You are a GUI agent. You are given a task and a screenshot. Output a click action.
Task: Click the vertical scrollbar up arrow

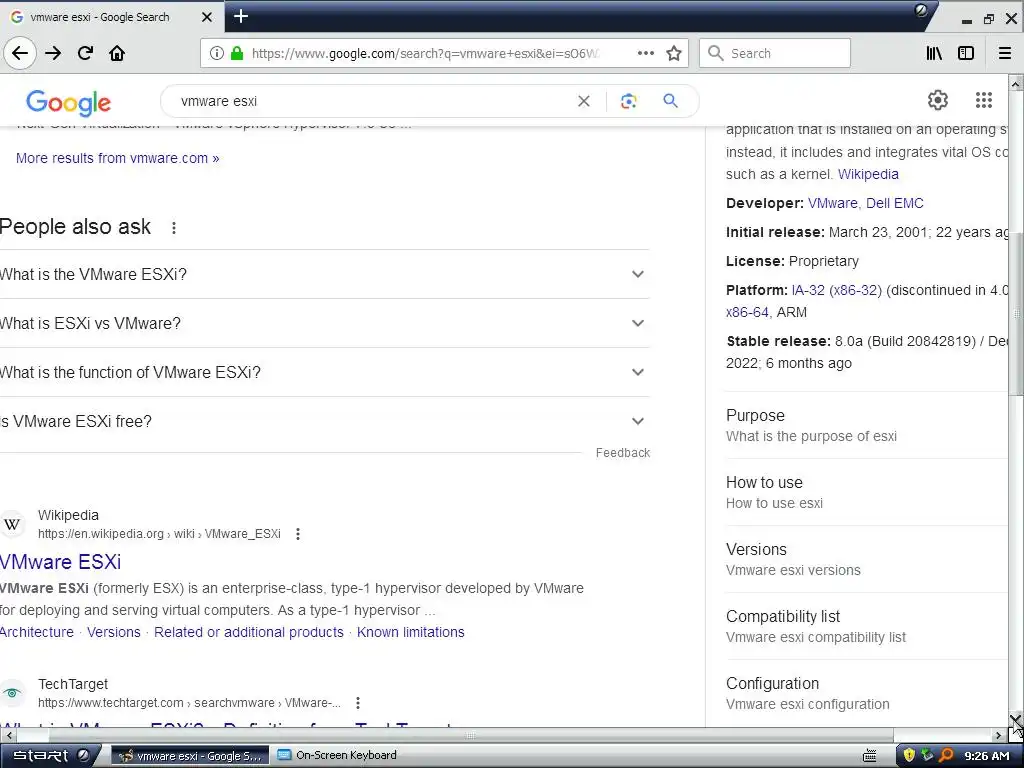click(x=1016, y=84)
